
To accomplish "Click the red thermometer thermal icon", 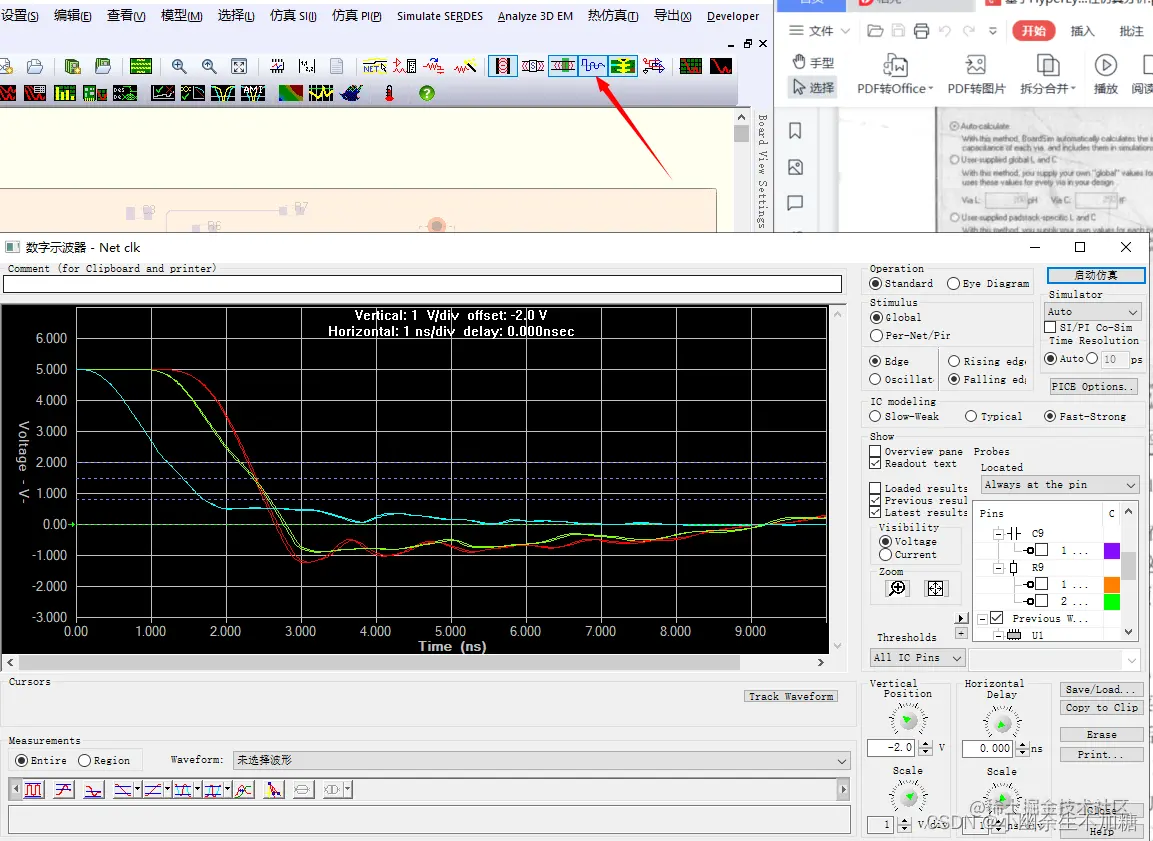I will tap(389, 93).
